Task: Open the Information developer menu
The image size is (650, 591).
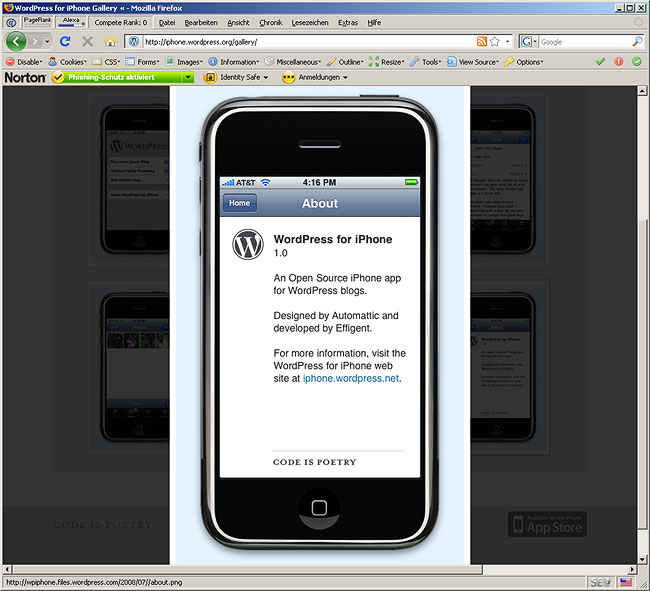Action: click(234, 62)
